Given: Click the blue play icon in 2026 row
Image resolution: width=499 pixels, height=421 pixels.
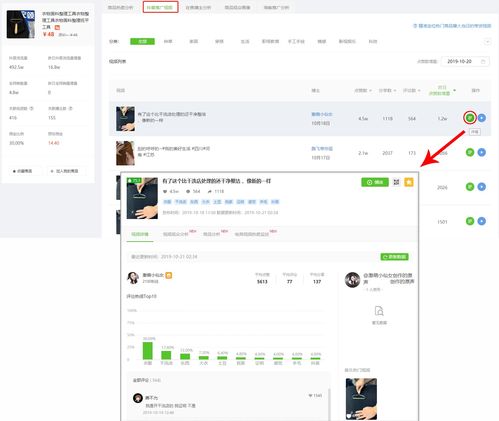Looking at the screenshot, I should 481,187.
